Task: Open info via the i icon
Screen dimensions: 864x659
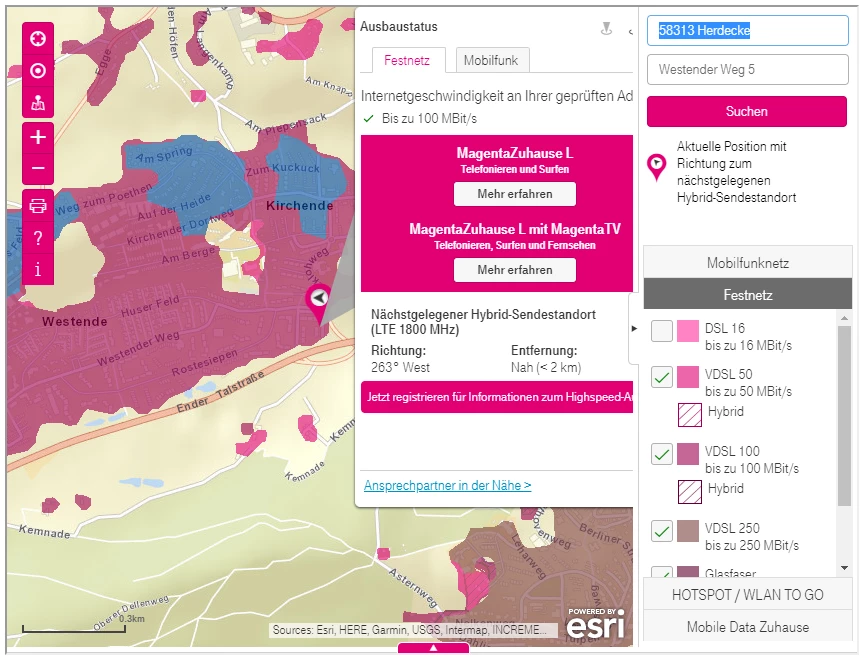Action: coord(38,269)
